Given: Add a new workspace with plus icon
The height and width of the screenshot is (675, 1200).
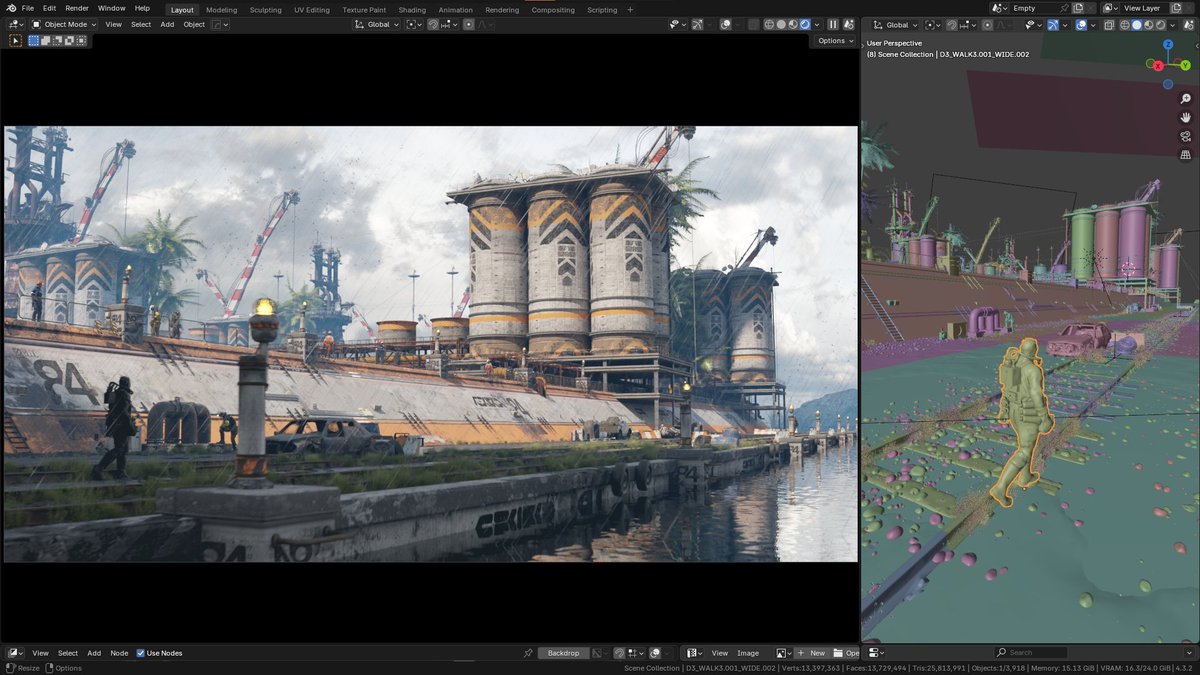Looking at the screenshot, I should click(630, 9).
